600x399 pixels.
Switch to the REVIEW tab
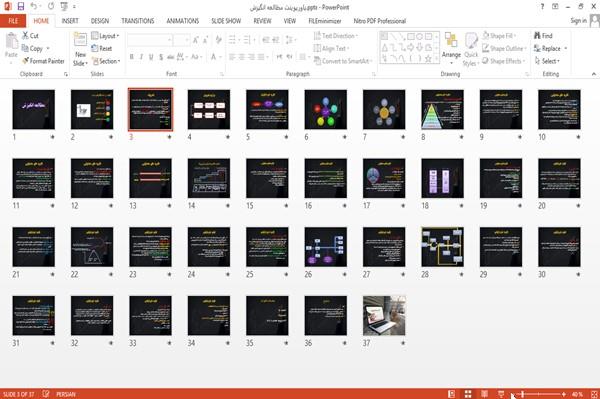[x=262, y=21]
